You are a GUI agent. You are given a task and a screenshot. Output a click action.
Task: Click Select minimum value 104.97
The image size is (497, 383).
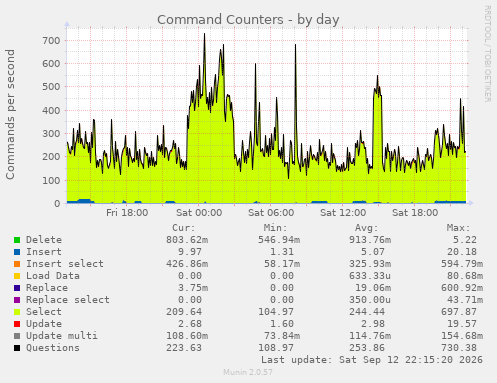[276, 312]
